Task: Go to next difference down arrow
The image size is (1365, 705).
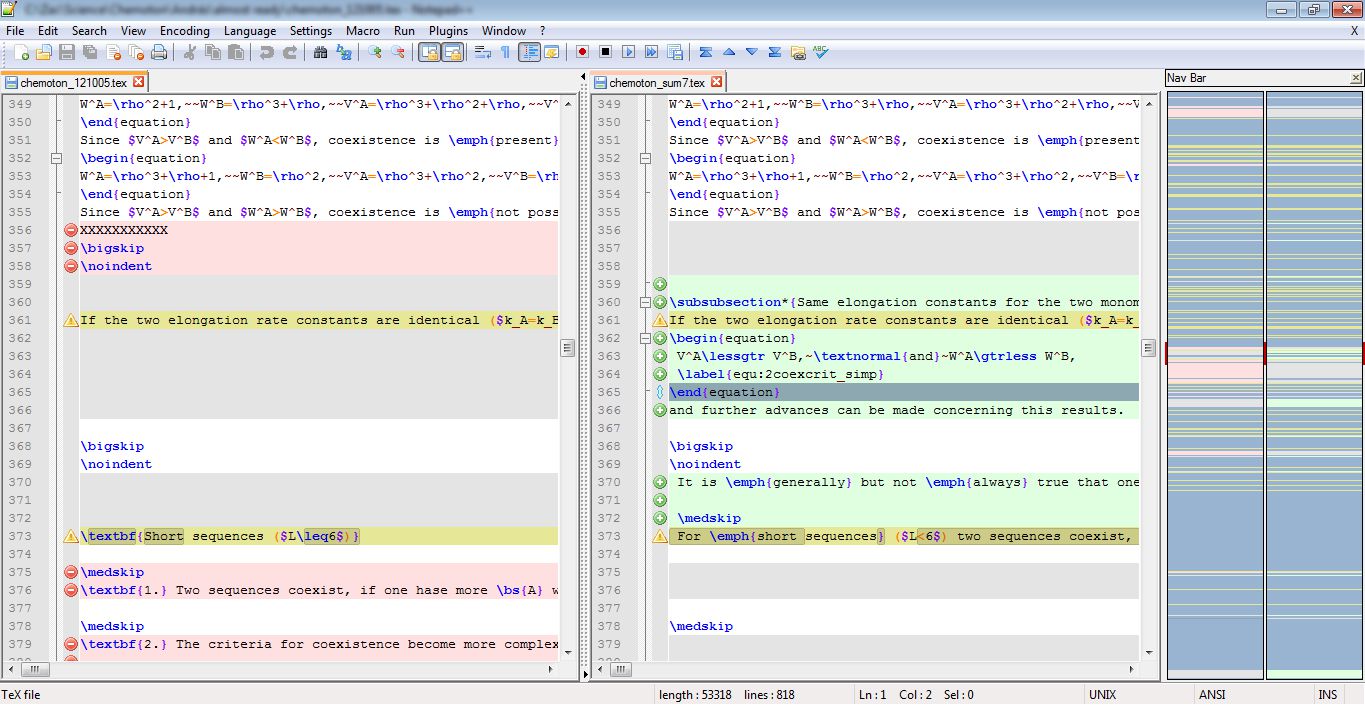Action: 752,52
